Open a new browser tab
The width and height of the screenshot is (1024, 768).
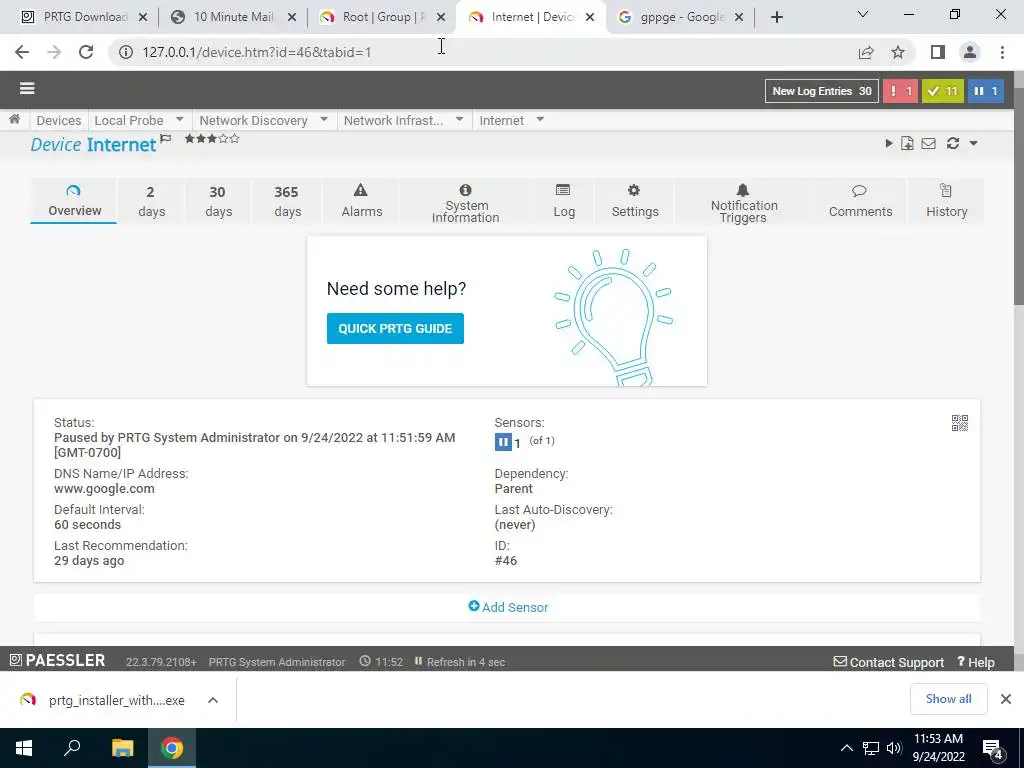[x=776, y=17]
